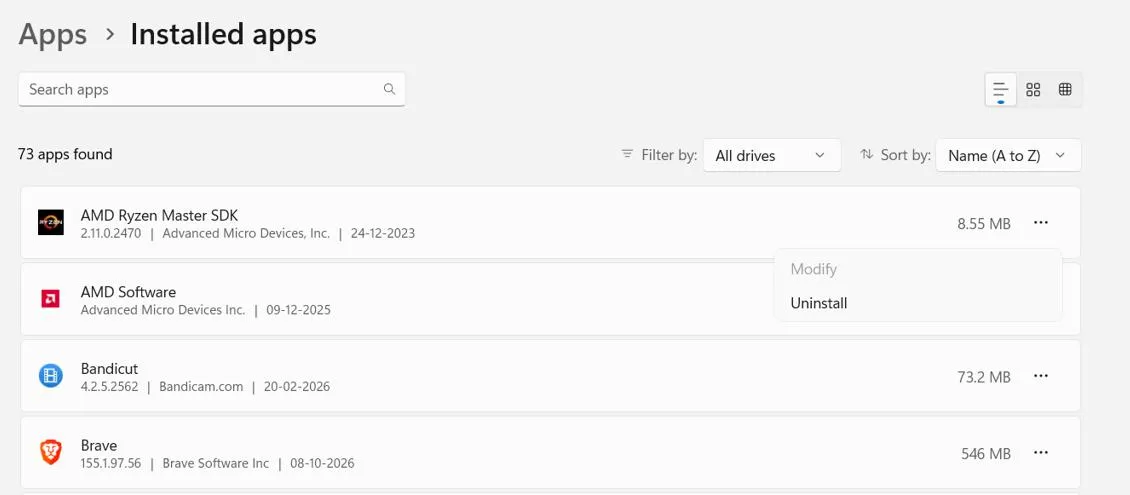Click the 546 MB size value
The height and width of the screenshot is (495, 1130).
coord(986,454)
